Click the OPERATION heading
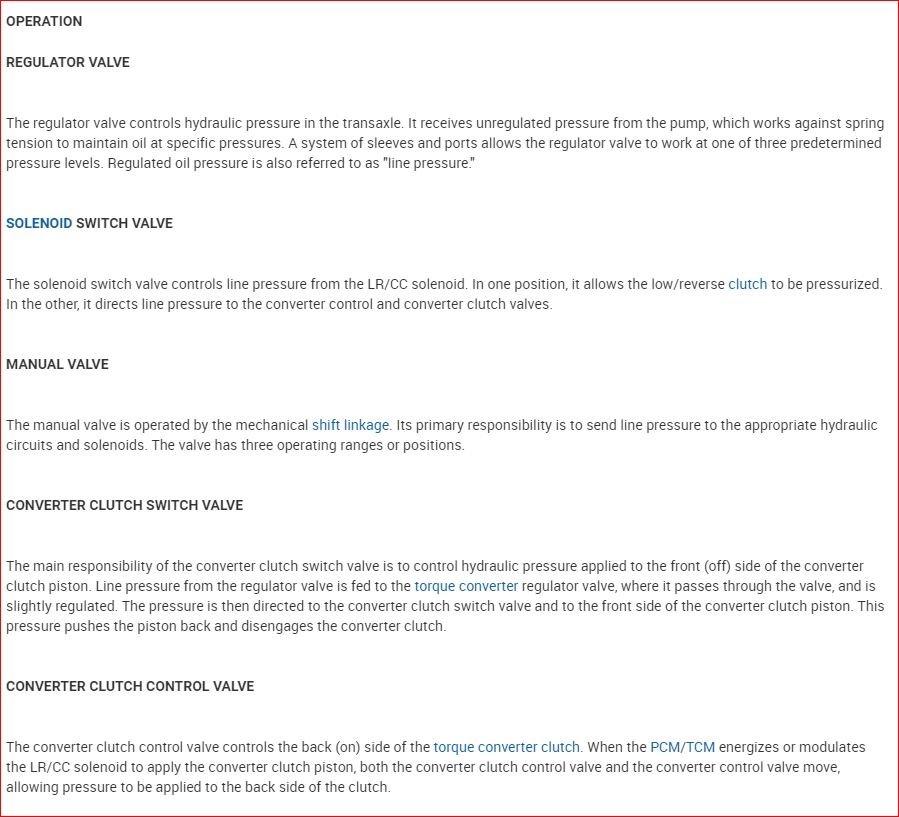The width and height of the screenshot is (899, 817). click(44, 21)
